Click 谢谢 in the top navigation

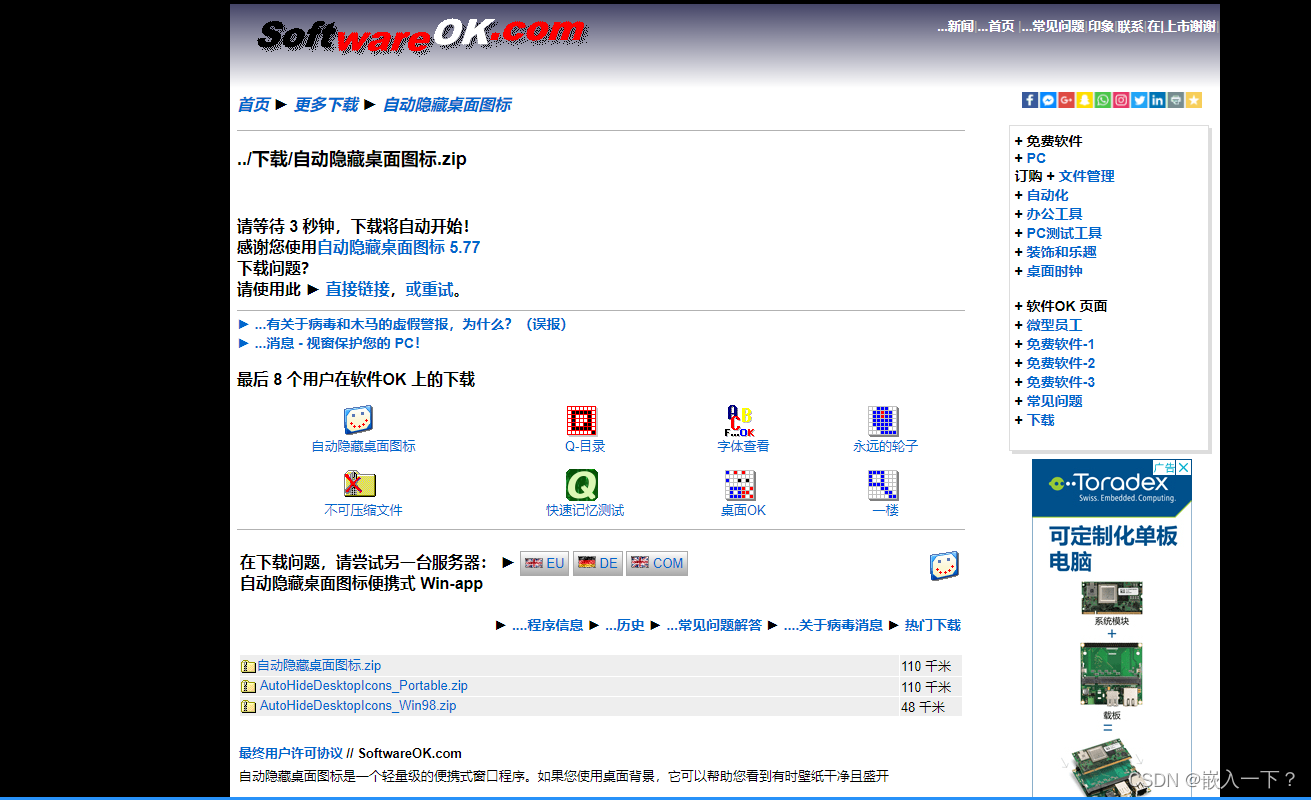[1203, 27]
